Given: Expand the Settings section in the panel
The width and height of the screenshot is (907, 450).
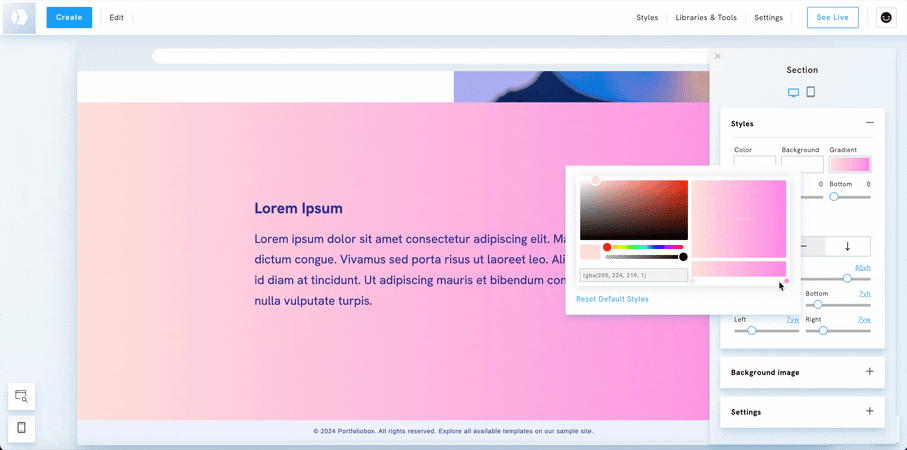Looking at the screenshot, I should (x=869, y=411).
